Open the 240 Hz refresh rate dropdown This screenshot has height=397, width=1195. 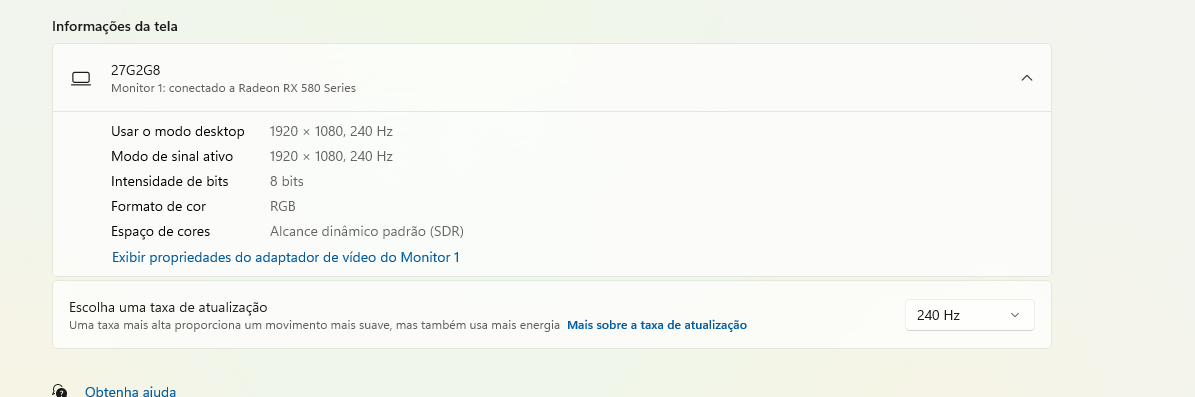(x=969, y=315)
